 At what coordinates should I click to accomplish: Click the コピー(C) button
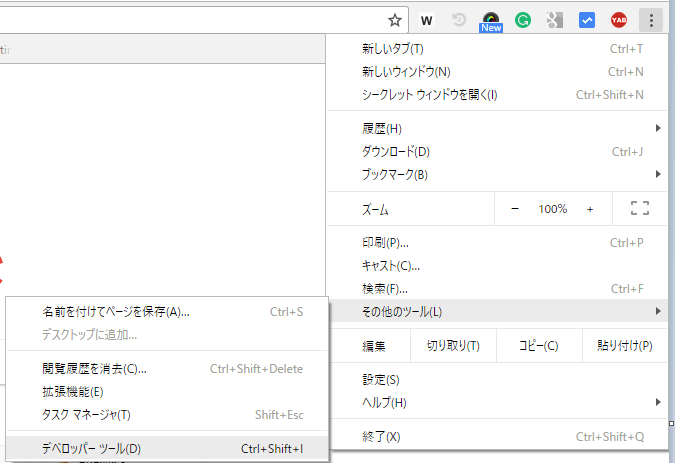pos(538,346)
